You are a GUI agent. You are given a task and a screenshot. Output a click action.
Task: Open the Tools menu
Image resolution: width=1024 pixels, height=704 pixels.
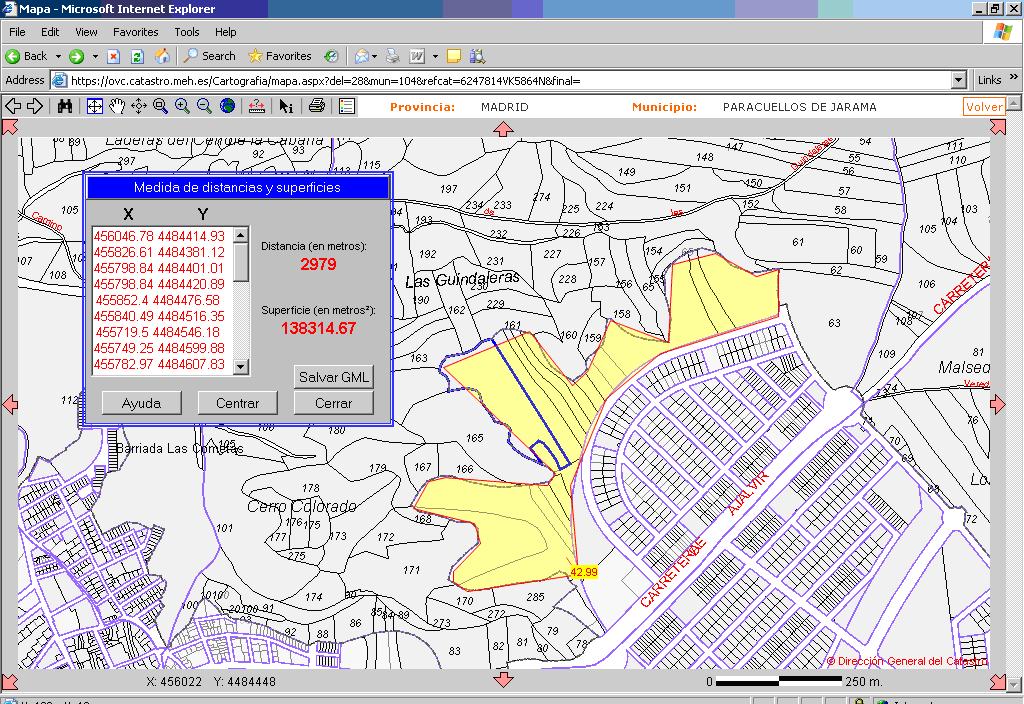[187, 32]
